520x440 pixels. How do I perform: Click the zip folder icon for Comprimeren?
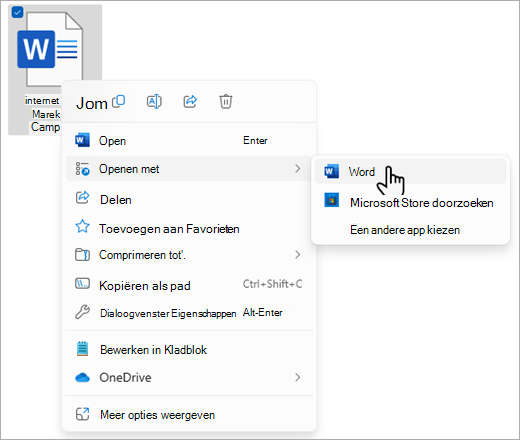tap(82, 255)
